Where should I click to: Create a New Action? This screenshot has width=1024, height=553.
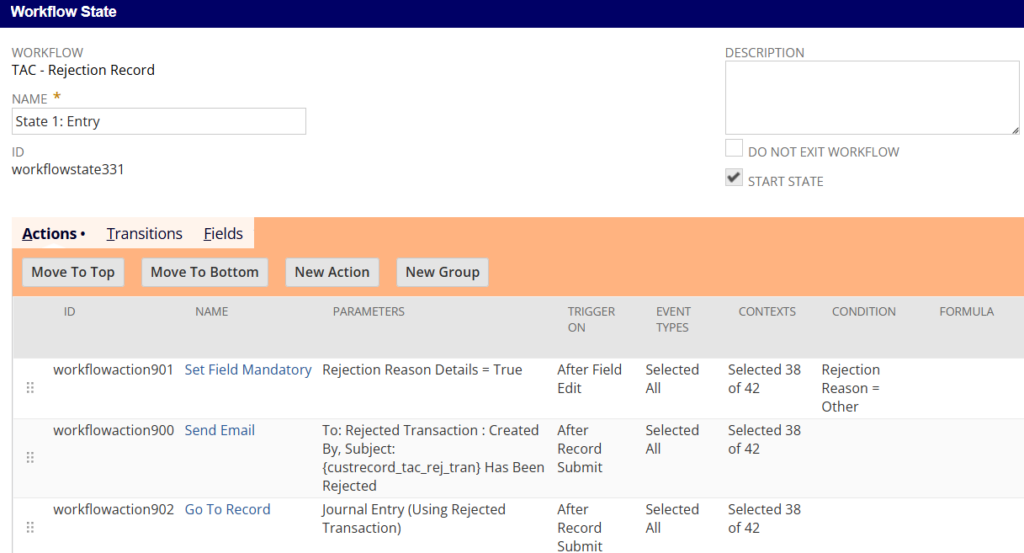[x=332, y=272]
